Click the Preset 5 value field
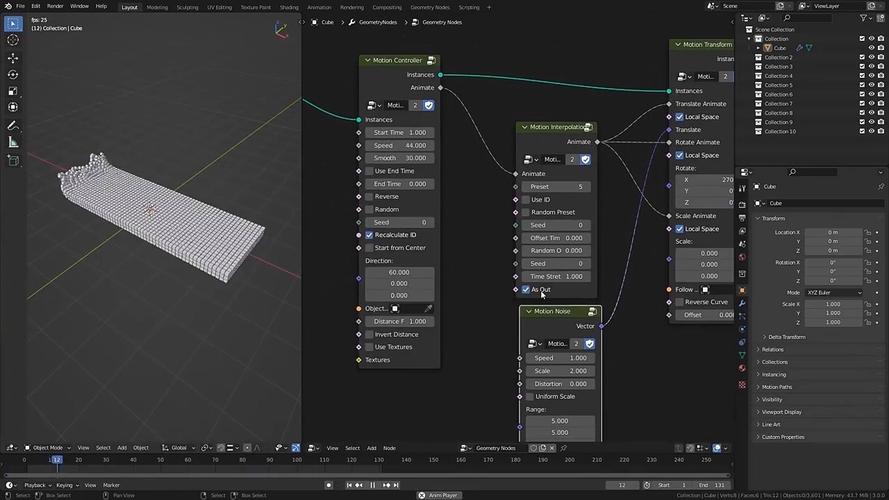 pos(556,187)
